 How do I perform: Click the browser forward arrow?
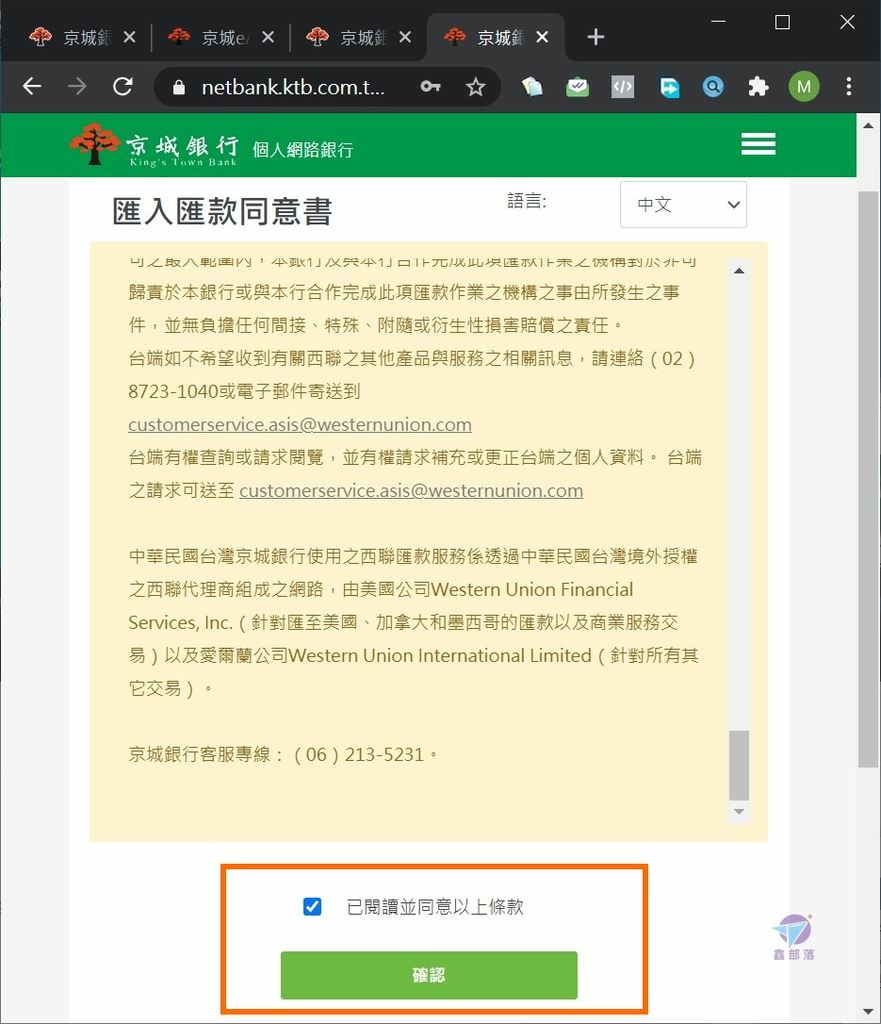coord(77,86)
